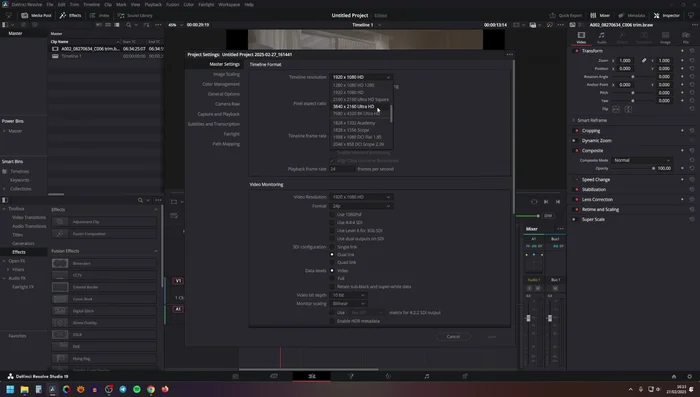700x397 pixels.
Task: Click the home icon at bottom right
Action: click(x=674, y=376)
